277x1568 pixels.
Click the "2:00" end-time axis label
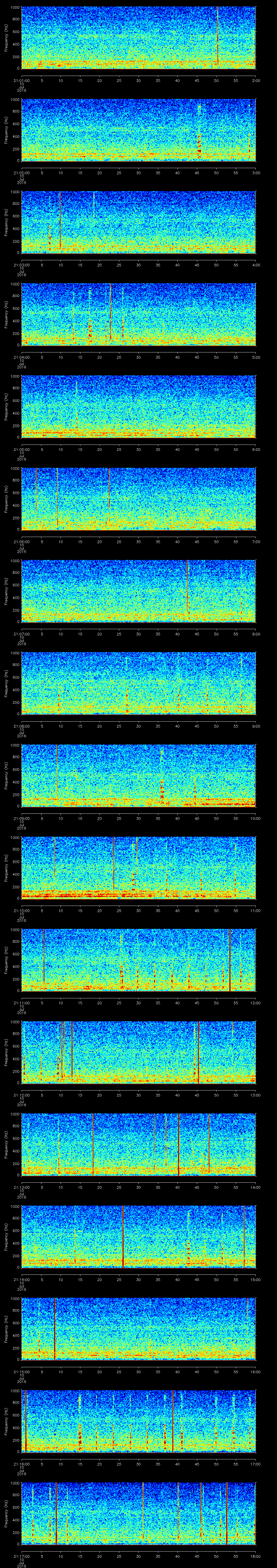tap(256, 80)
